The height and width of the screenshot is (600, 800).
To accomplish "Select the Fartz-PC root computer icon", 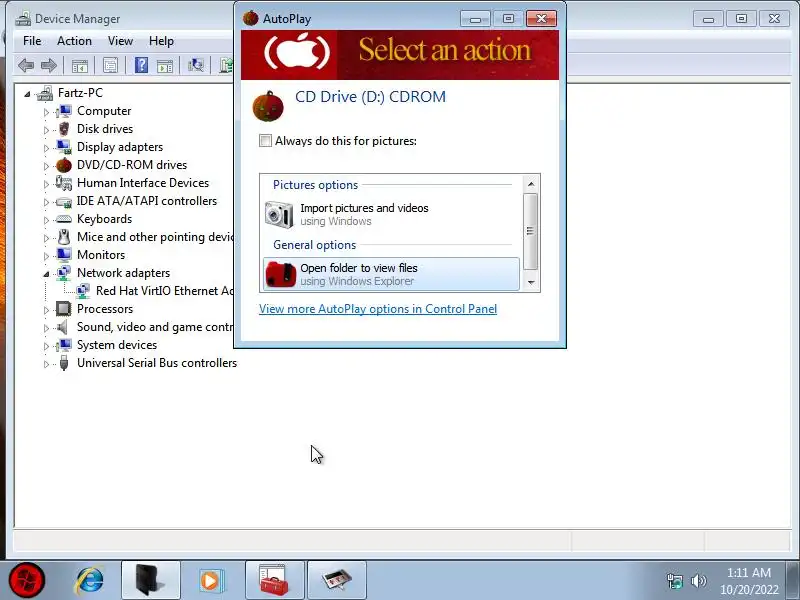I will pyautogui.click(x=45, y=93).
